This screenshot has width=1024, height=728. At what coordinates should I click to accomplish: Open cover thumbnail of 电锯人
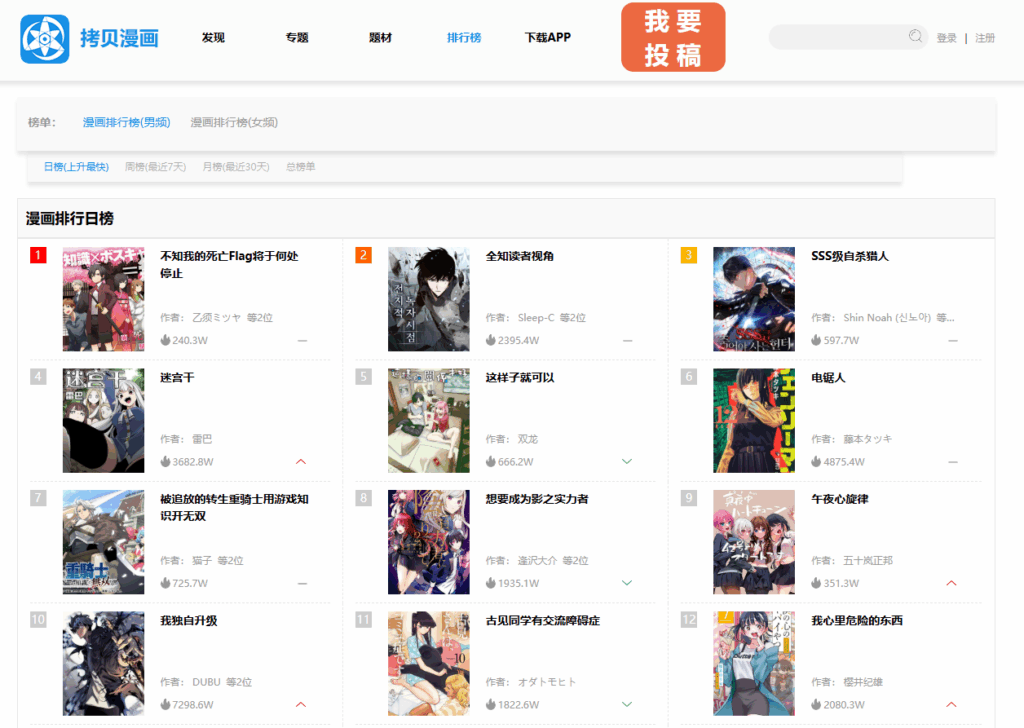pos(754,420)
